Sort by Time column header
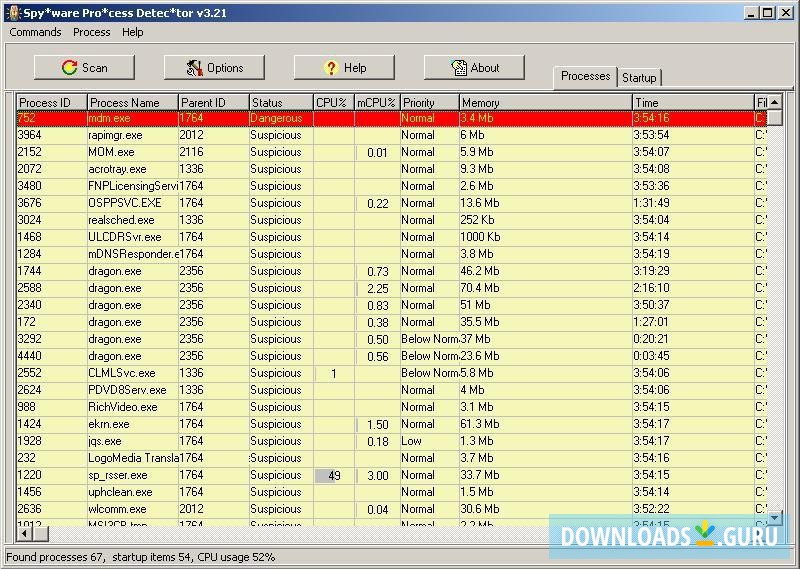 click(693, 103)
